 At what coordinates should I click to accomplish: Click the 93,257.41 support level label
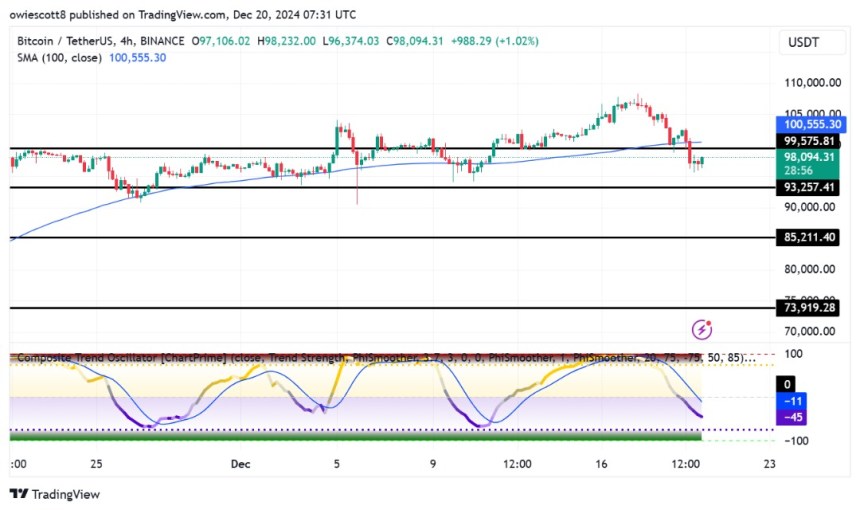[811, 187]
